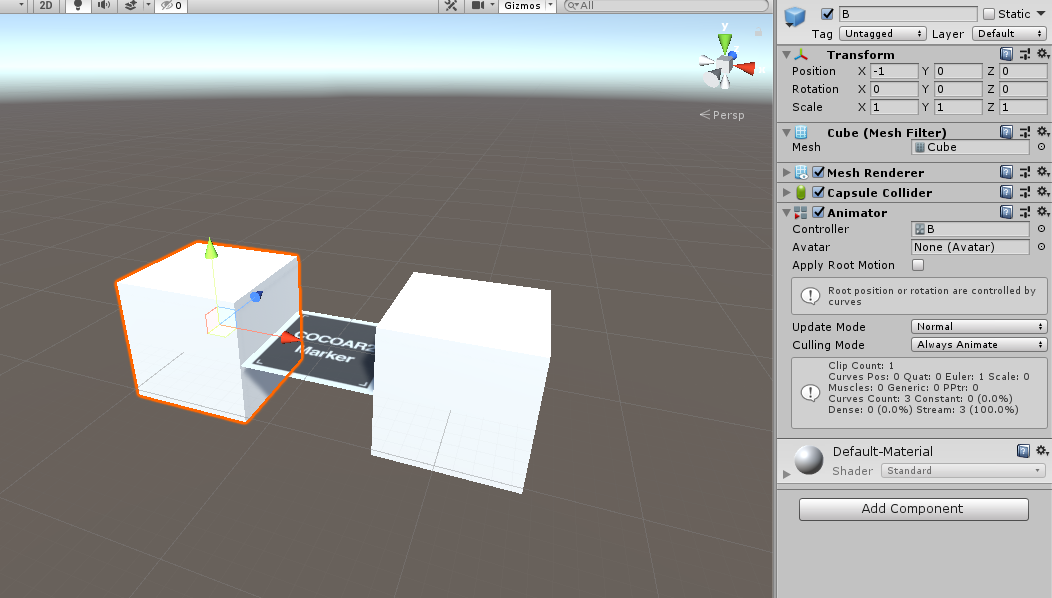1052x598 pixels.
Task: Open the Gizmos dropdown arrow
Action: (550, 5)
